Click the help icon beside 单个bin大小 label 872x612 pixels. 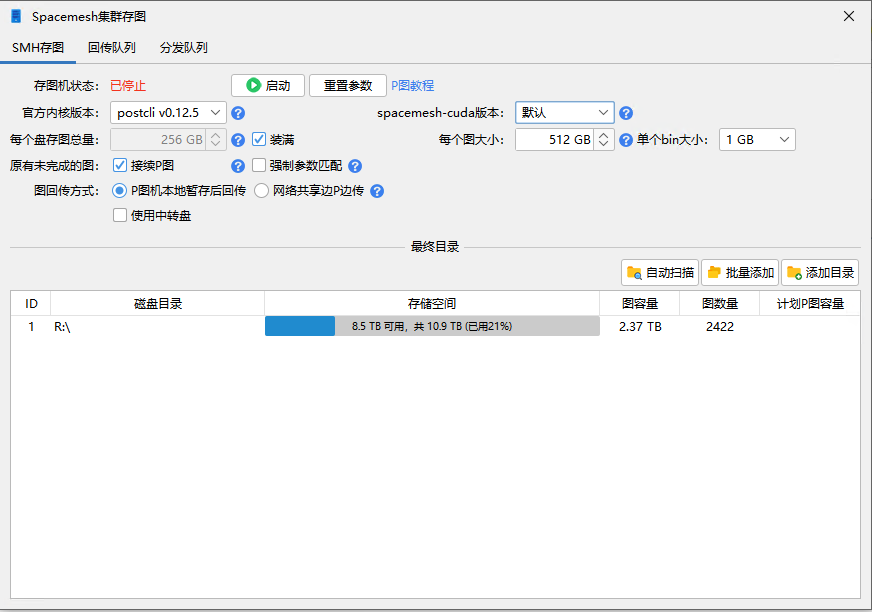[x=626, y=140]
